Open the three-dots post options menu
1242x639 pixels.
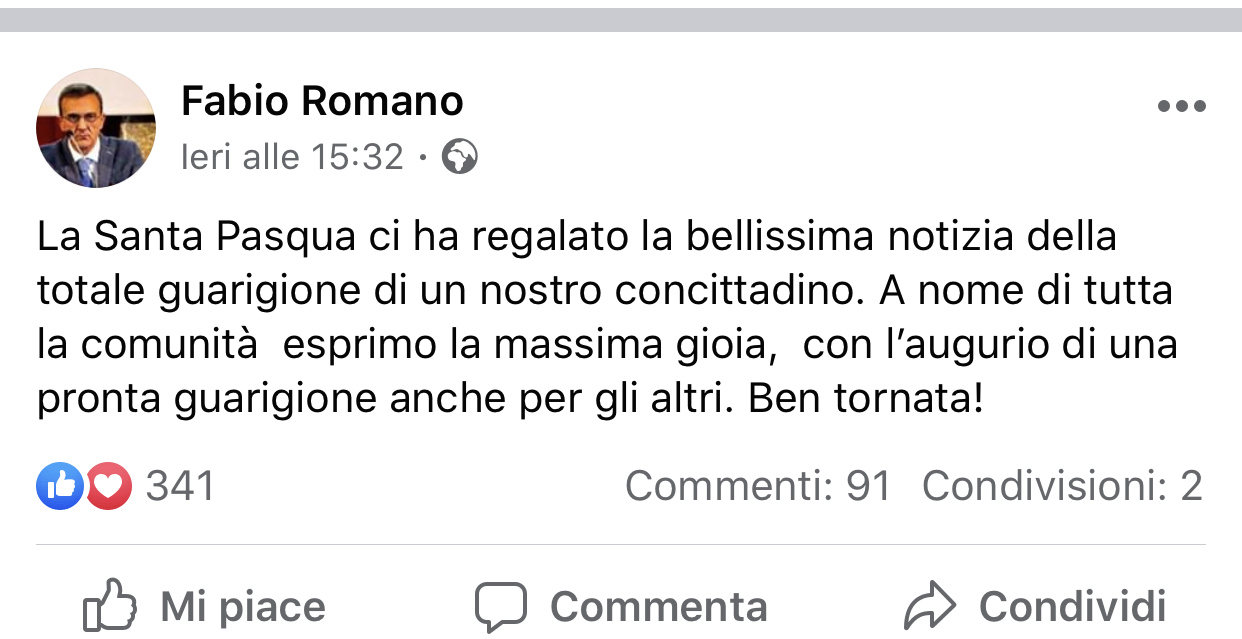click(1181, 107)
